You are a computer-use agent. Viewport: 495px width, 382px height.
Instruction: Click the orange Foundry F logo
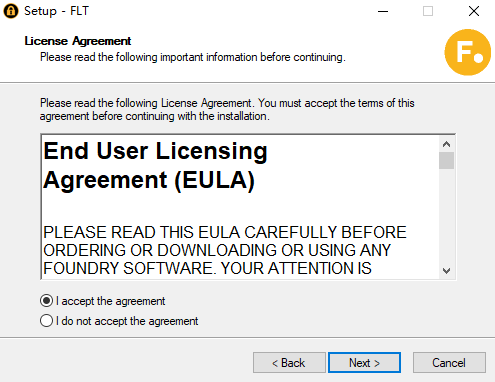point(468,52)
